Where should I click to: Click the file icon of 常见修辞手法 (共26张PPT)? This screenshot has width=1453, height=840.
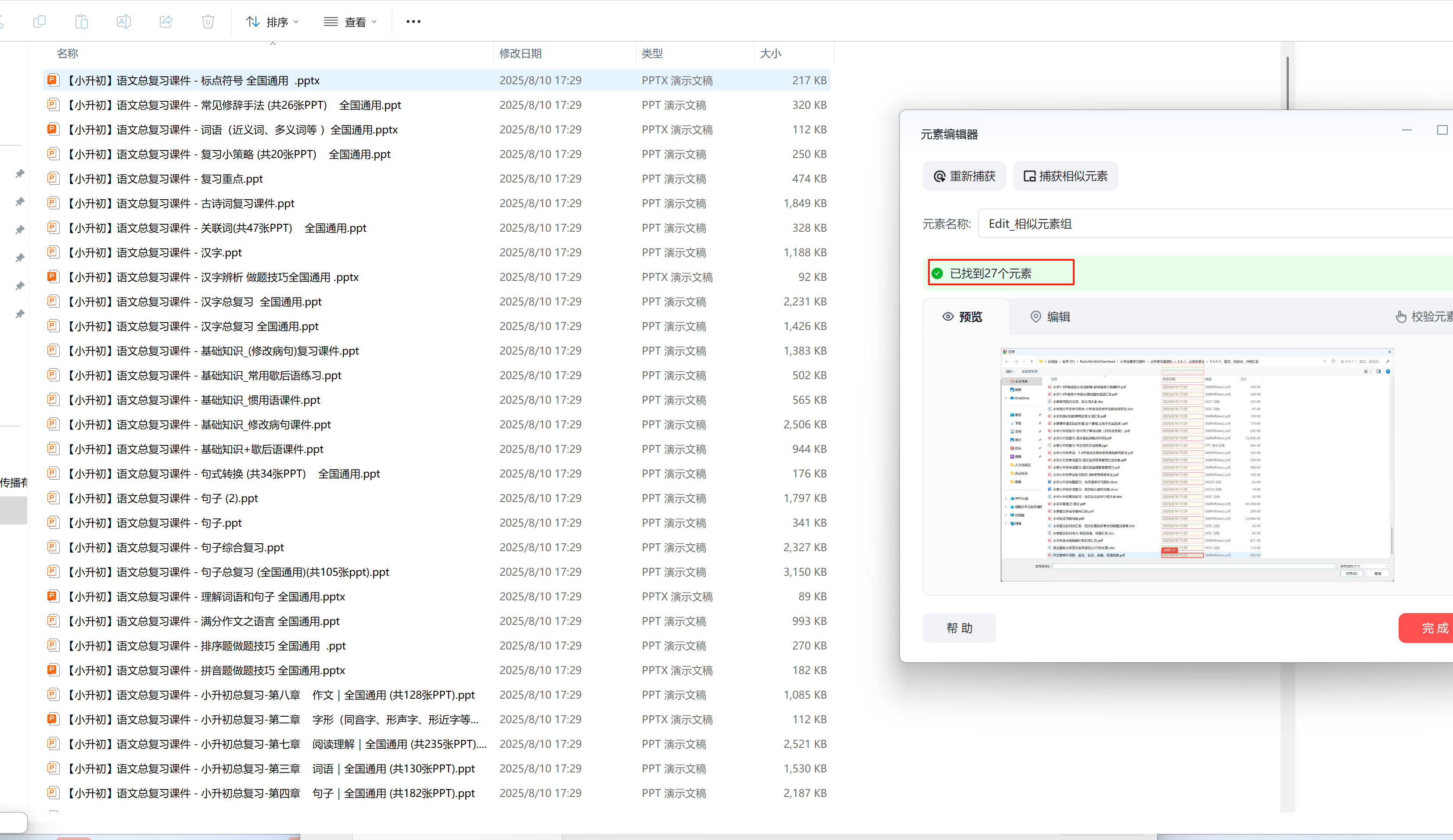tap(53, 105)
